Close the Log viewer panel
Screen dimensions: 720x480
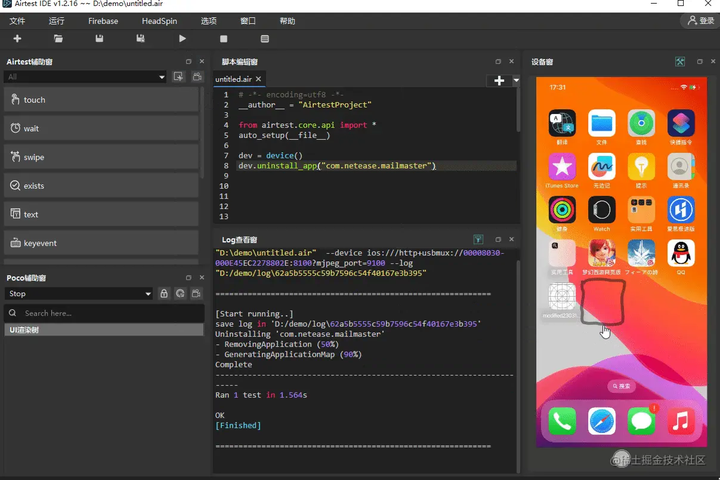512,239
